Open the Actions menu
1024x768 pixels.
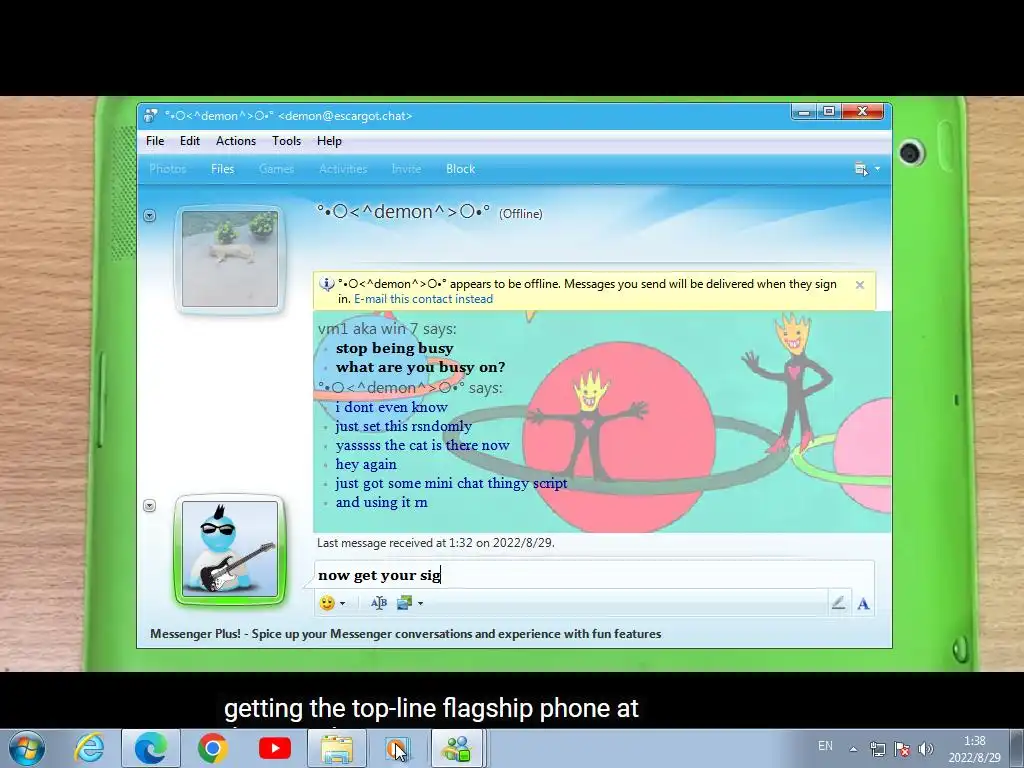[x=236, y=141]
